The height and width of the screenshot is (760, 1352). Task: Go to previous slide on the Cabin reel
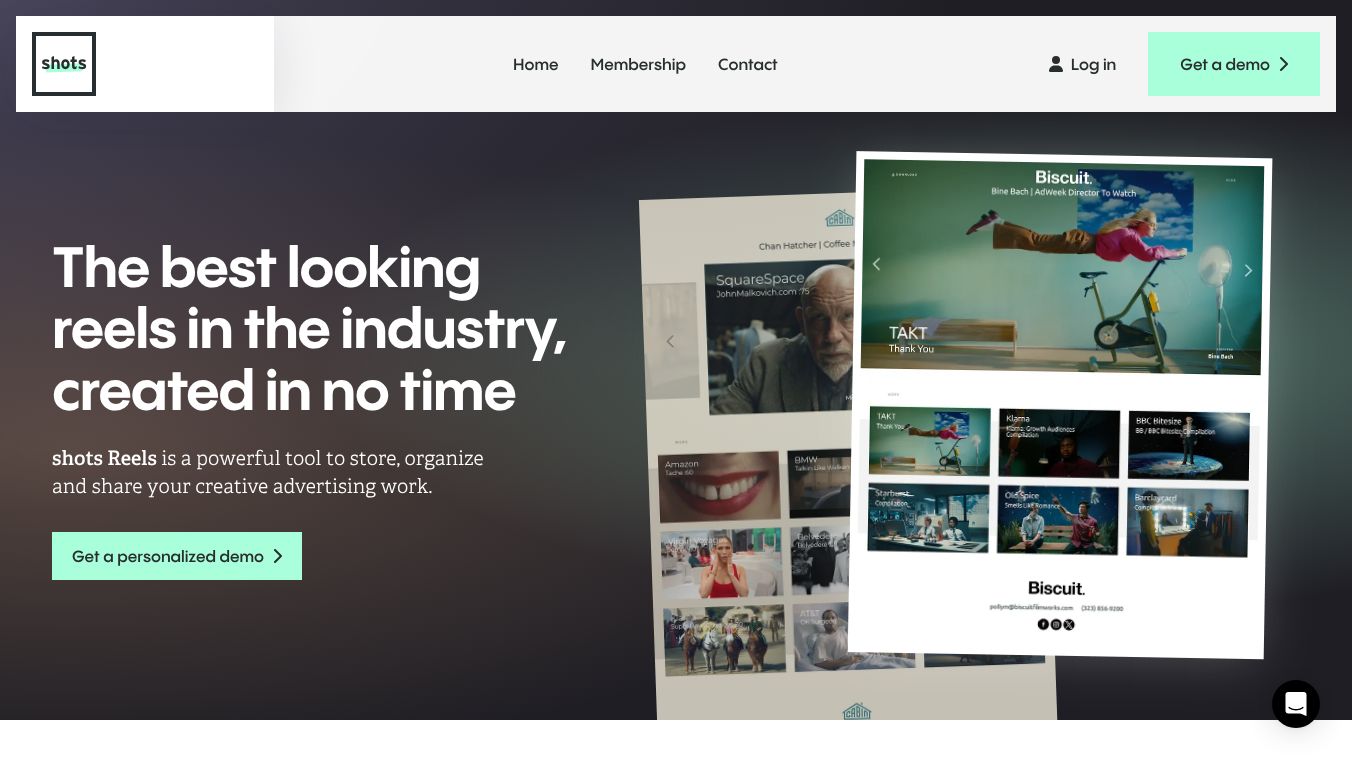[x=670, y=341]
